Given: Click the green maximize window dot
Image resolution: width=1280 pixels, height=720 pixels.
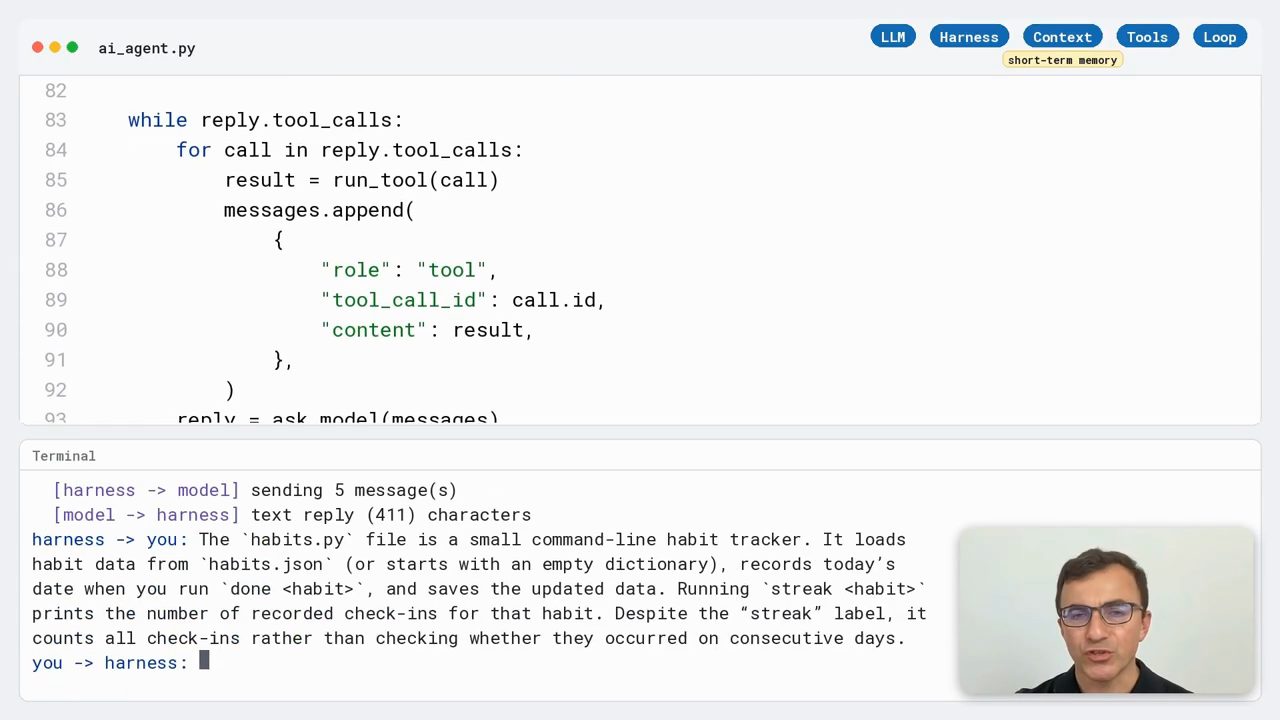Looking at the screenshot, I should (x=72, y=47).
